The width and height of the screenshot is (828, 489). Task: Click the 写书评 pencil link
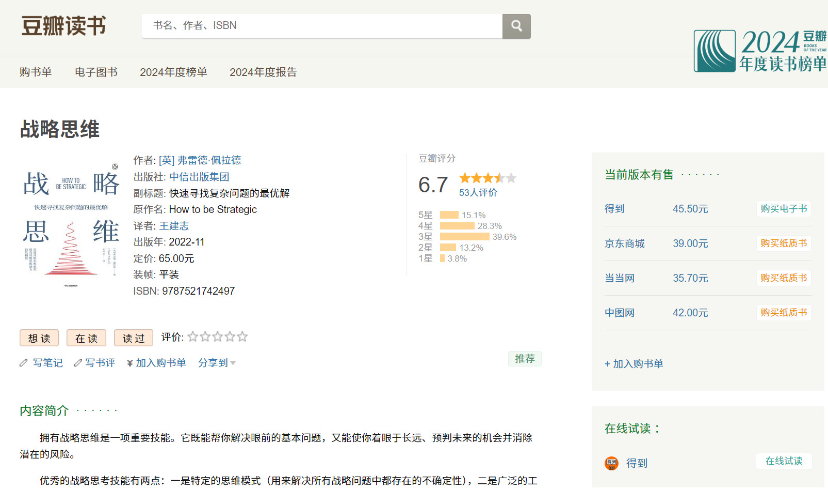[94, 363]
